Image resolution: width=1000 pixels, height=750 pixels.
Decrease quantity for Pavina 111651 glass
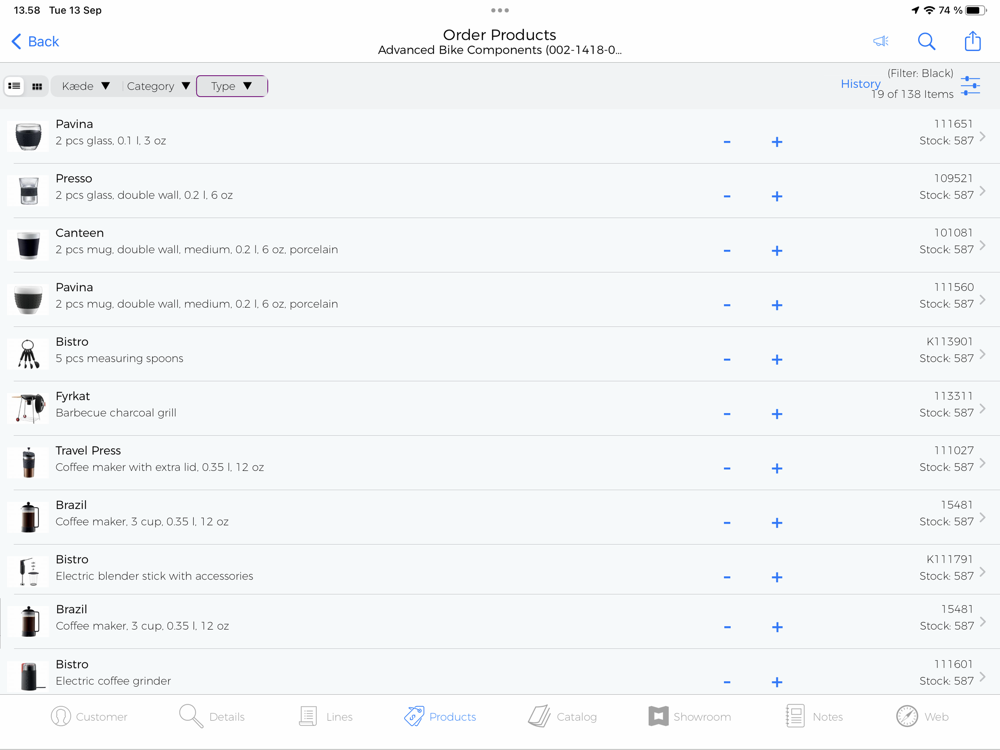pos(727,142)
